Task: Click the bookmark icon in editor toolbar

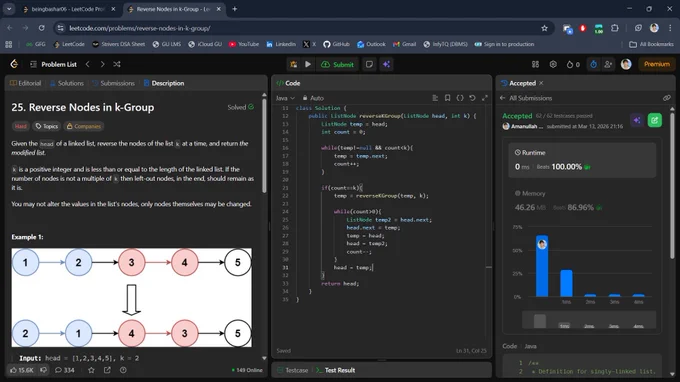Action: [448, 98]
